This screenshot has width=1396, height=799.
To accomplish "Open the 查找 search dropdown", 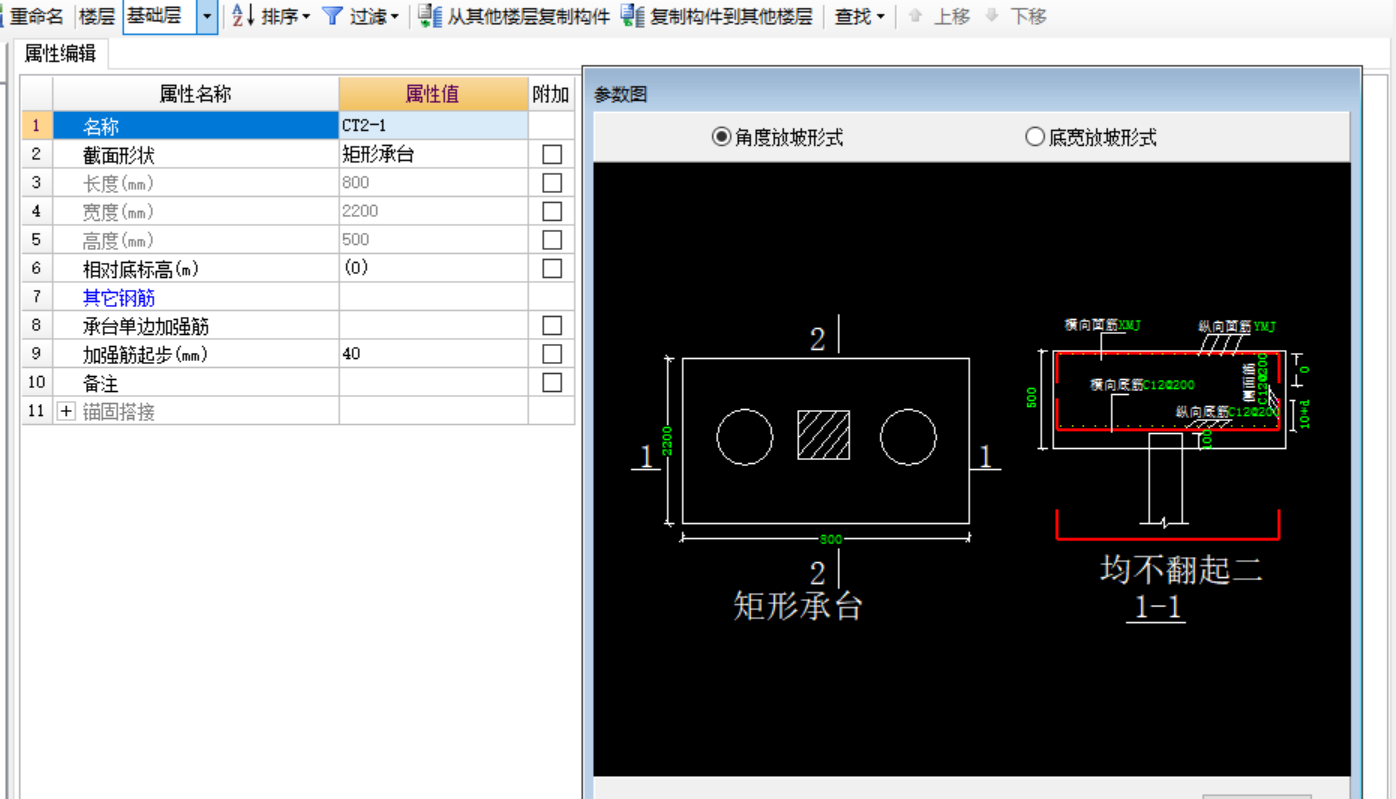I will pyautogui.click(x=860, y=16).
